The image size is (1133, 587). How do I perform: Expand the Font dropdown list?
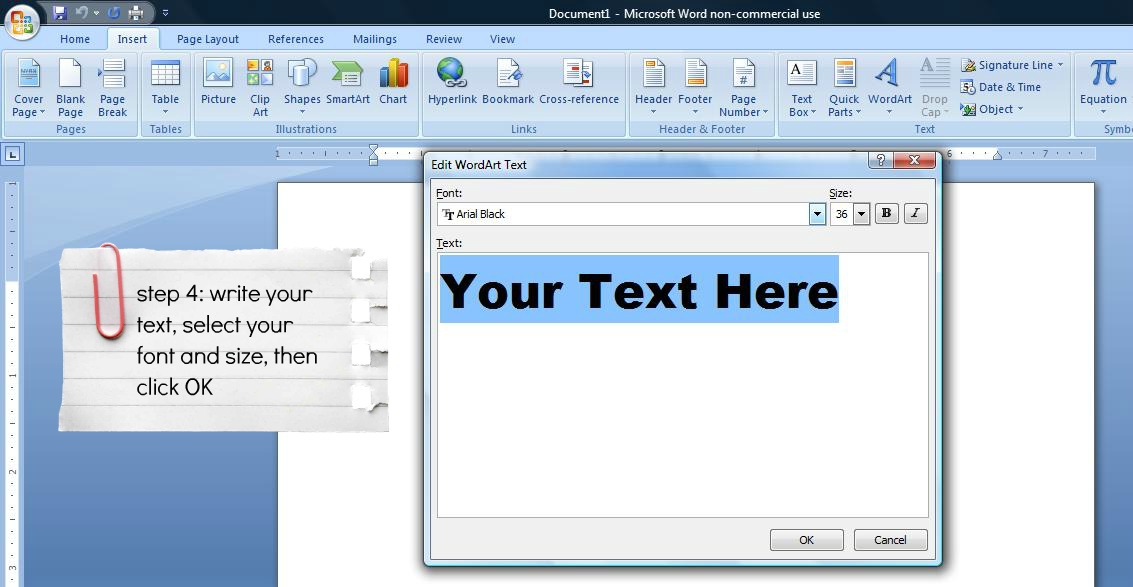click(x=817, y=214)
